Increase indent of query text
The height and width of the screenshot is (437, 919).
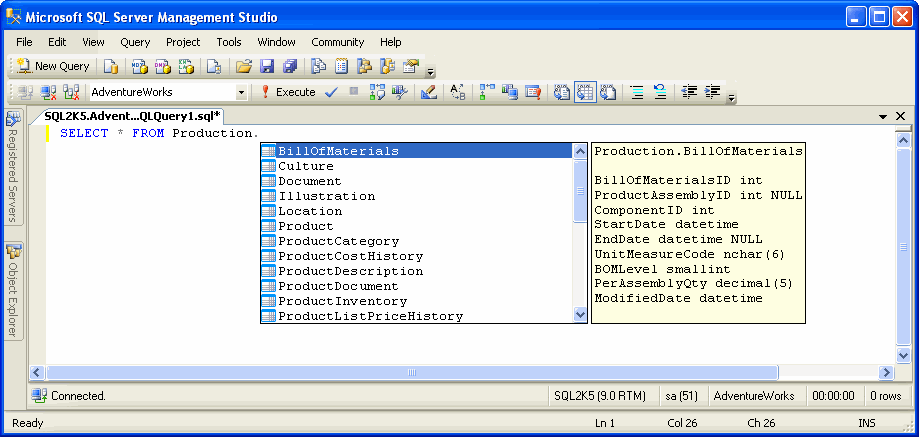point(712,92)
